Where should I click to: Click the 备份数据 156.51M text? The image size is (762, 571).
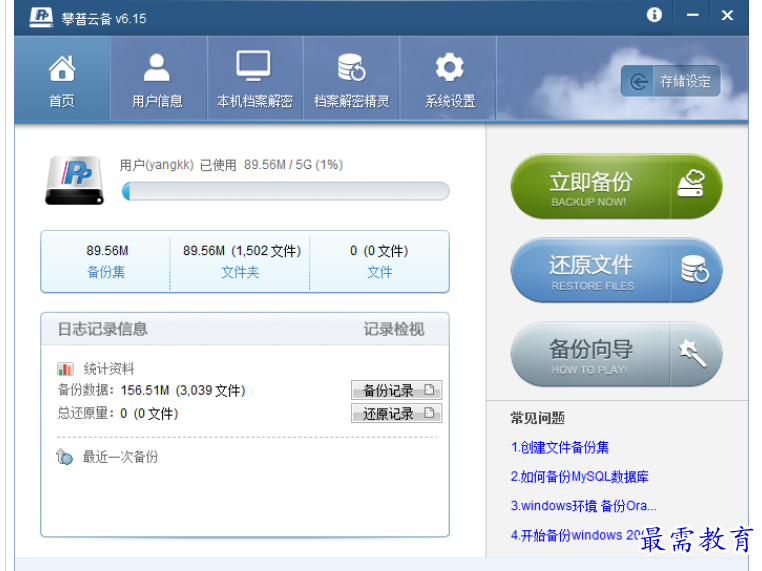152,390
